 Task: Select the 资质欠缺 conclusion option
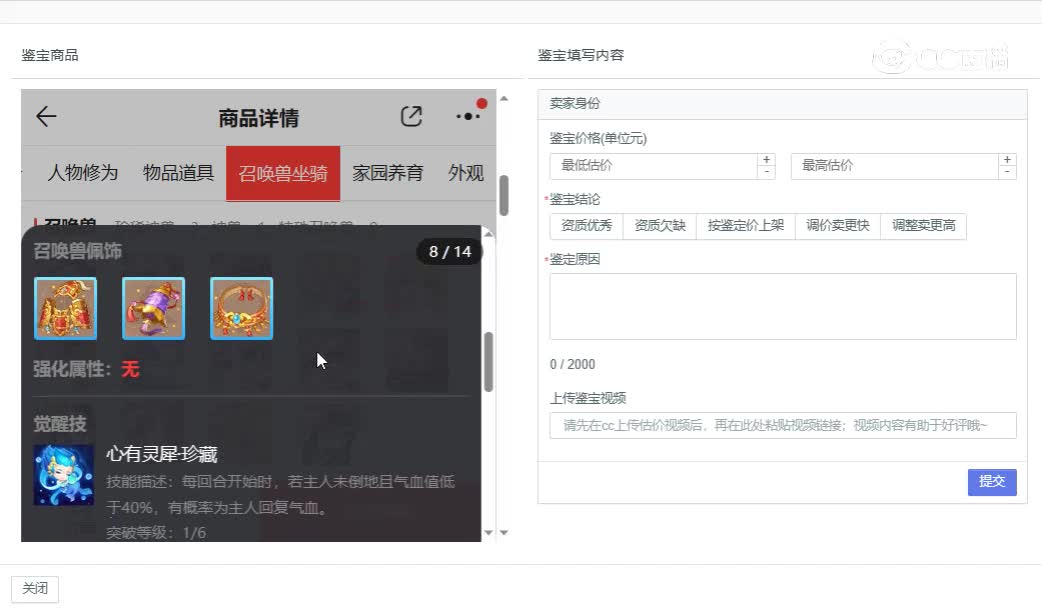click(x=659, y=226)
